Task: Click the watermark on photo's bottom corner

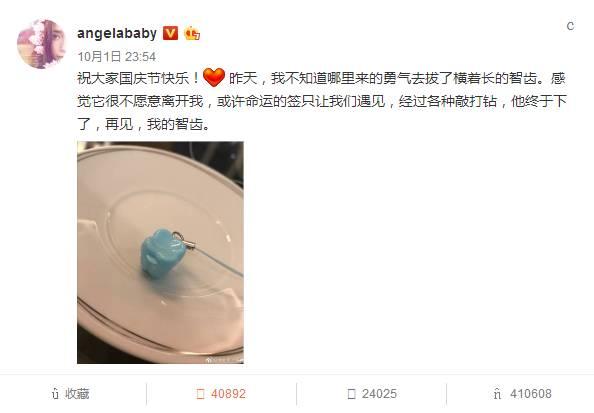Action: [224, 360]
